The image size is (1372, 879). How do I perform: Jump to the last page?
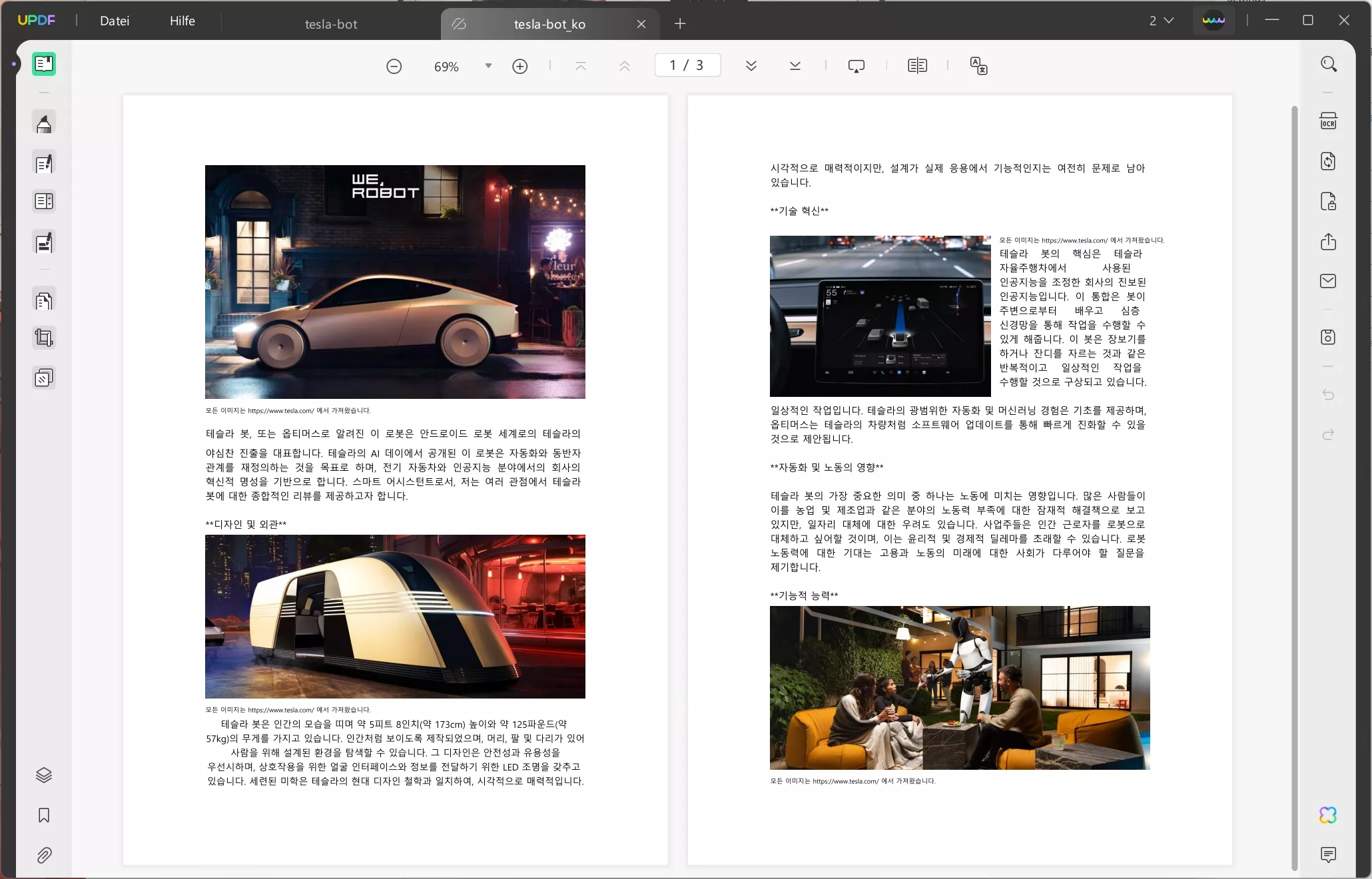tap(795, 66)
